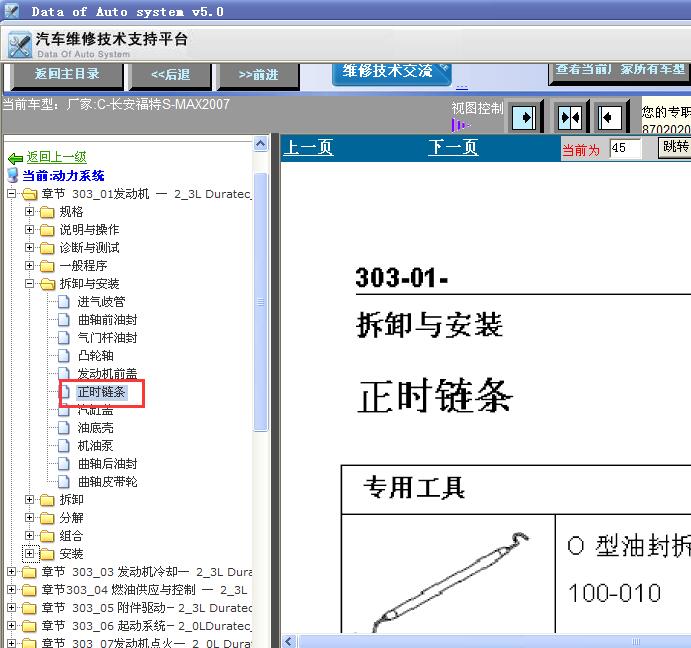Click the 曲轴皮带轮 page icon
The image size is (691, 648).
click(64, 482)
